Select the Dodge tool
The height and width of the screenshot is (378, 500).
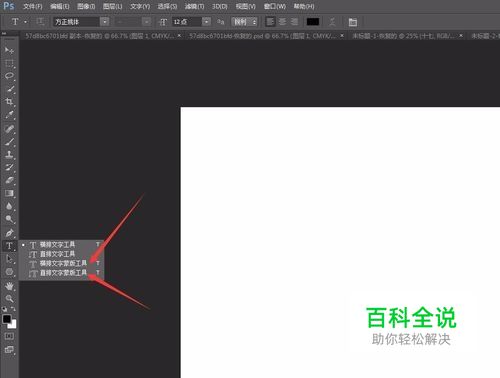pyautogui.click(x=9, y=219)
